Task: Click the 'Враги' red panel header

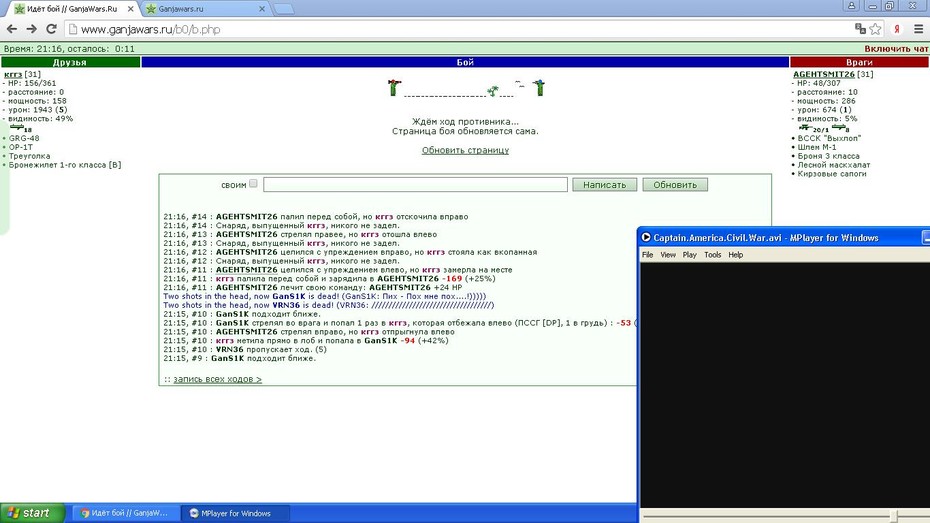Action: pos(859,62)
